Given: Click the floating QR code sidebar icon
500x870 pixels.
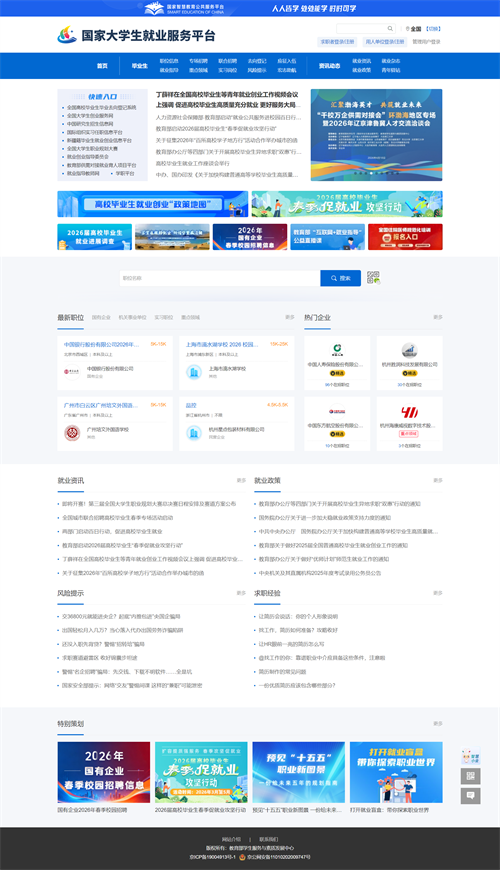Looking at the screenshot, I should click(x=471, y=776).
